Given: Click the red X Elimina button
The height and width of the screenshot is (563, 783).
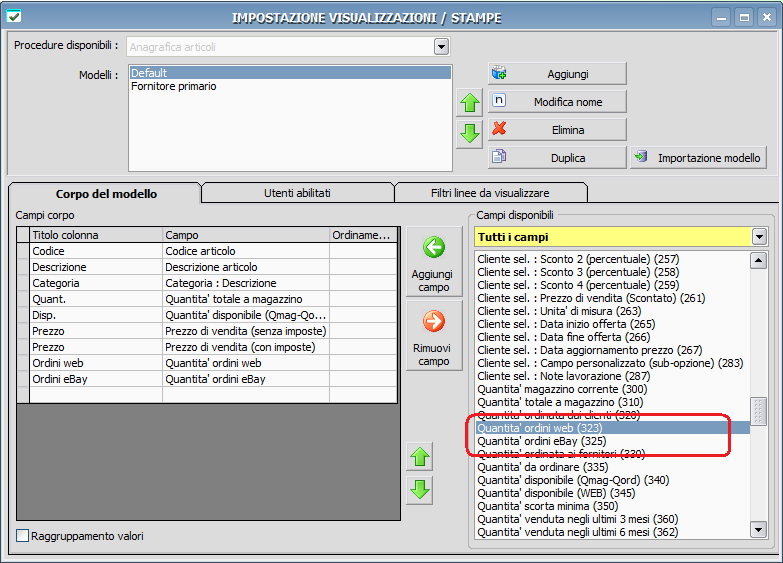Looking at the screenshot, I should click(x=557, y=130).
